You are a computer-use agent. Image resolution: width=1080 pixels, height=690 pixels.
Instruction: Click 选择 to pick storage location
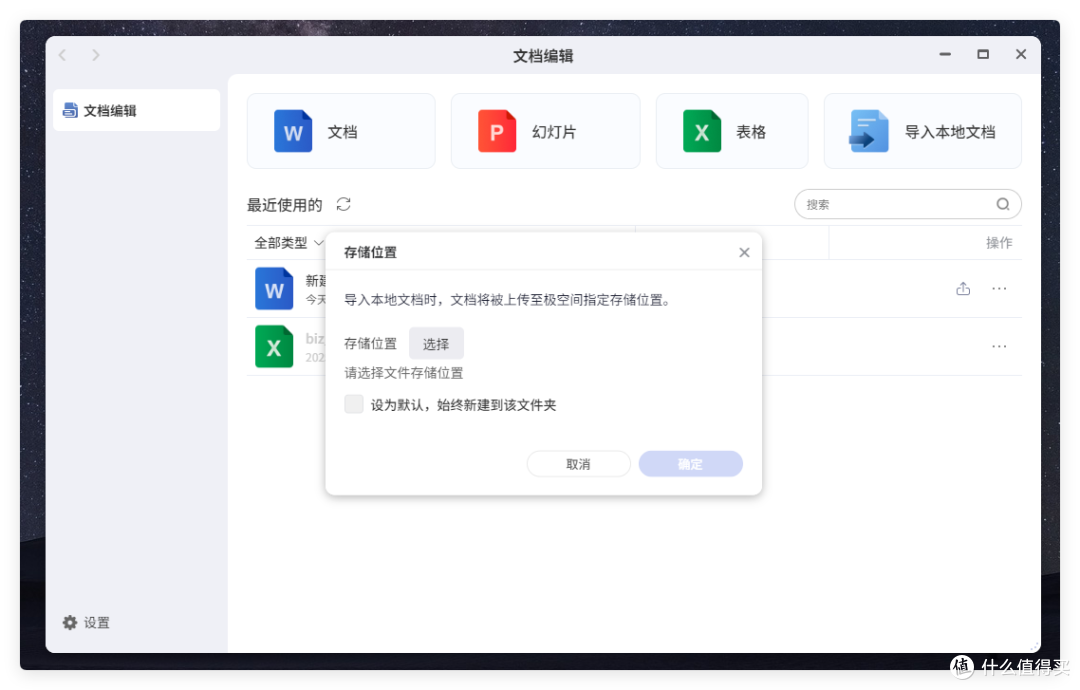pyautogui.click(x=436, y=344)
